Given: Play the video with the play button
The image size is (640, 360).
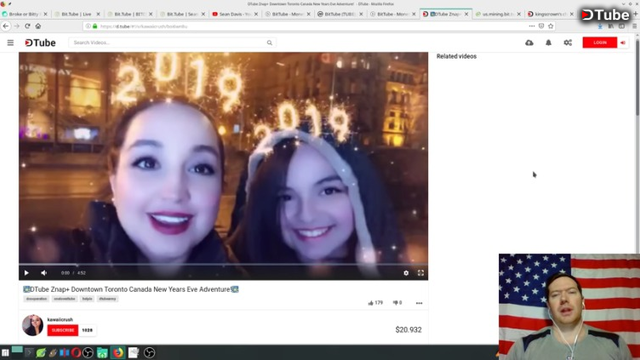Looking at the screenshot, I should pyautogui.click(x=27, y=273).
